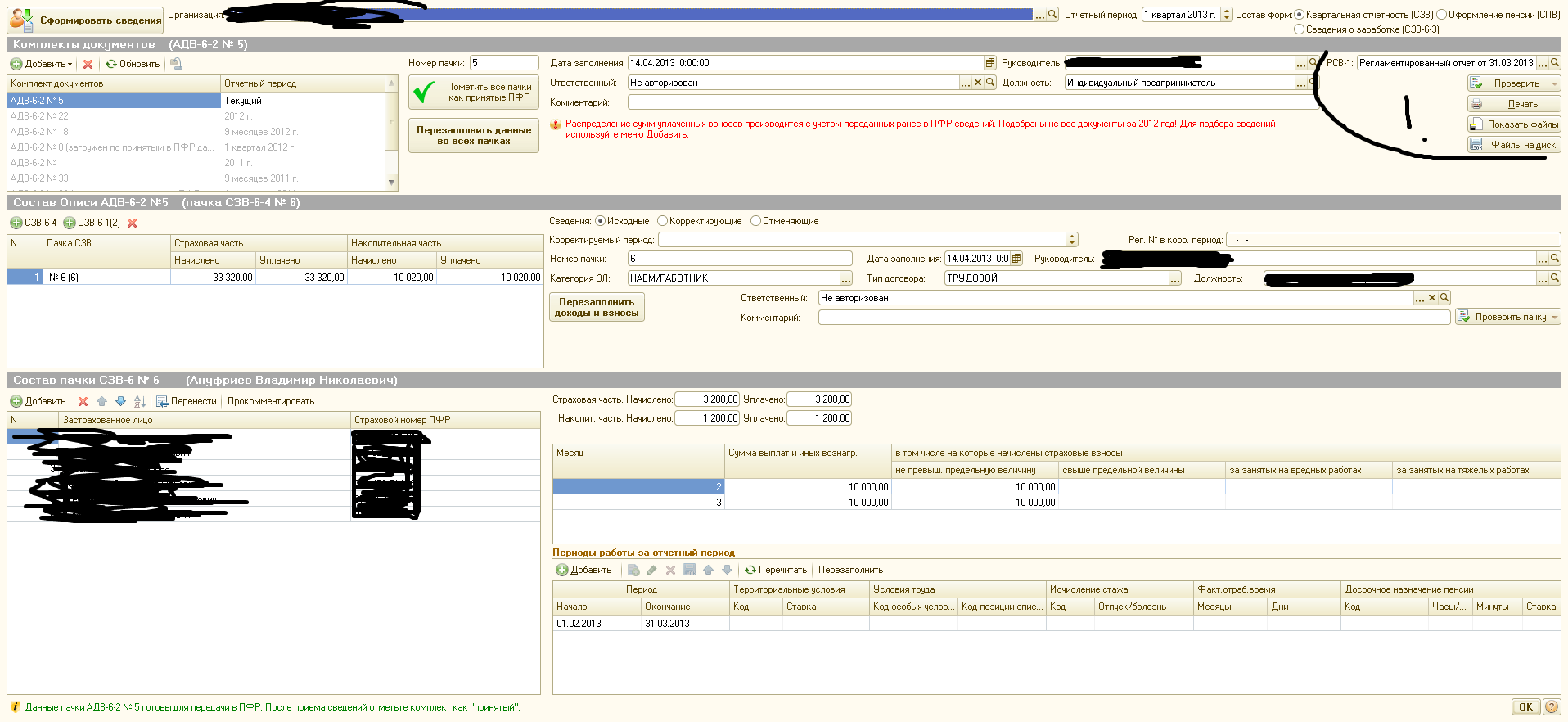
Task: Select row АДВ-6-2 № 33
Action: pos(196,178)
